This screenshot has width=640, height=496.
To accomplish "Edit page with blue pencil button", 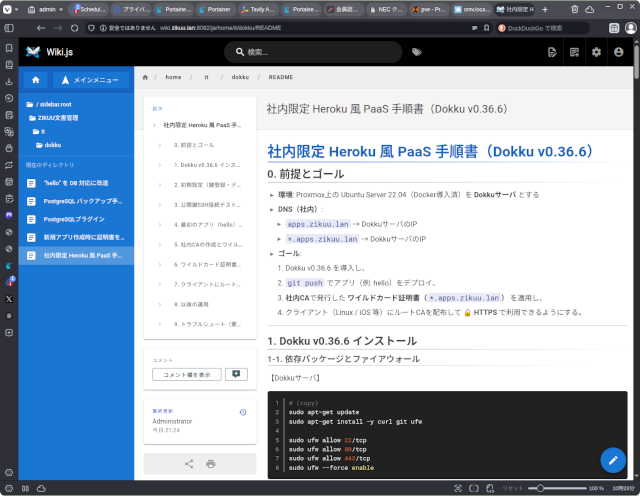I will (613, 460).
